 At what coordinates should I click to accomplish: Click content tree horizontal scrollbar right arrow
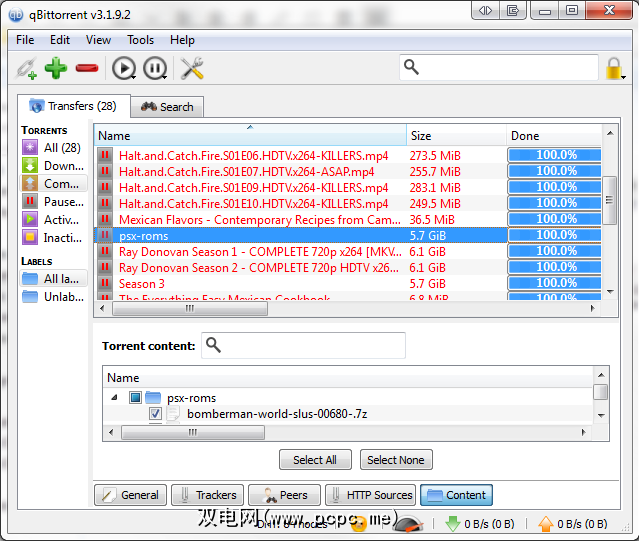click(583, 432)
